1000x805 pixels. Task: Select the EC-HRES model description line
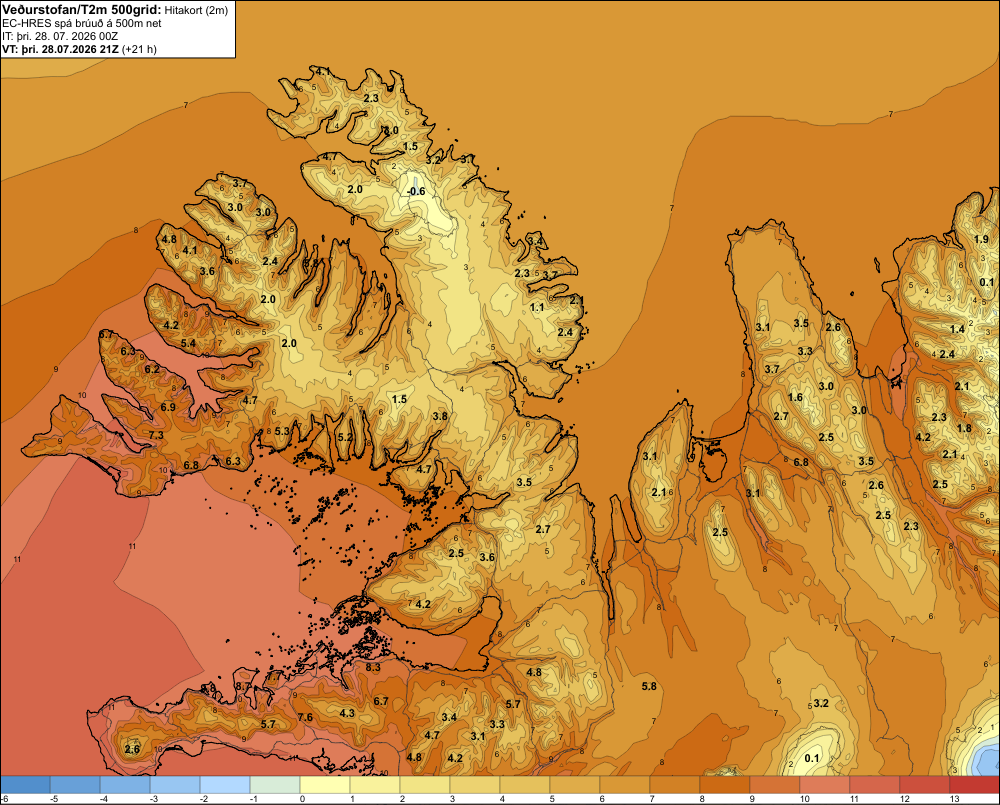click(x=82, y=24)
